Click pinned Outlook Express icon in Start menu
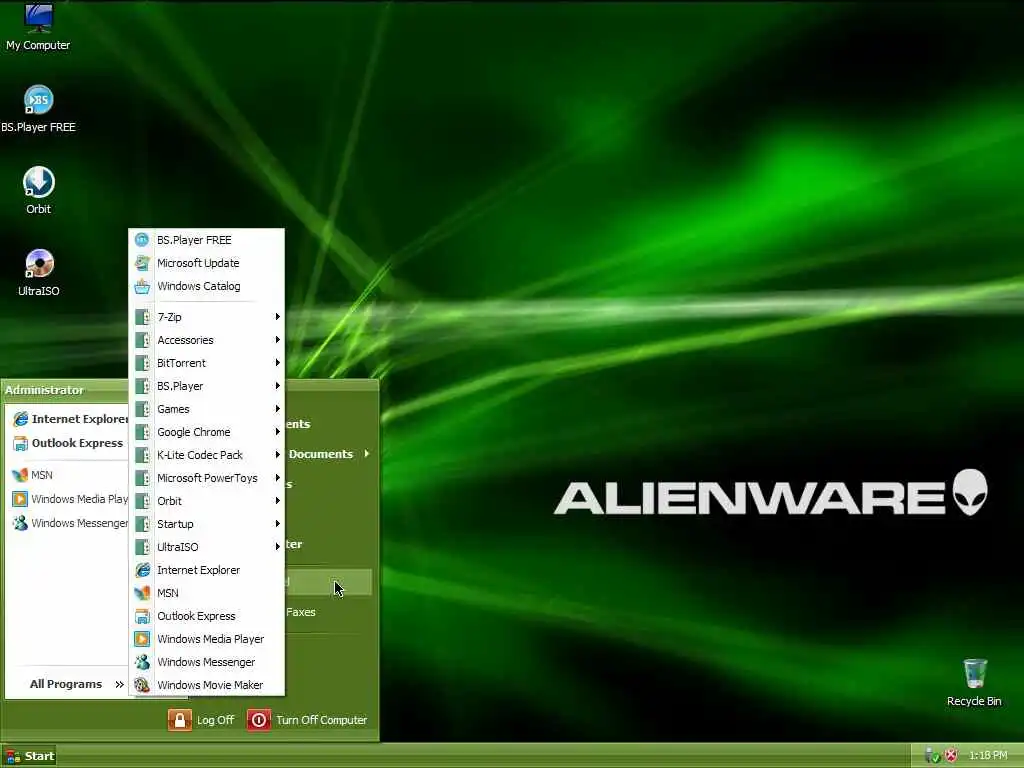 (20, 443)
